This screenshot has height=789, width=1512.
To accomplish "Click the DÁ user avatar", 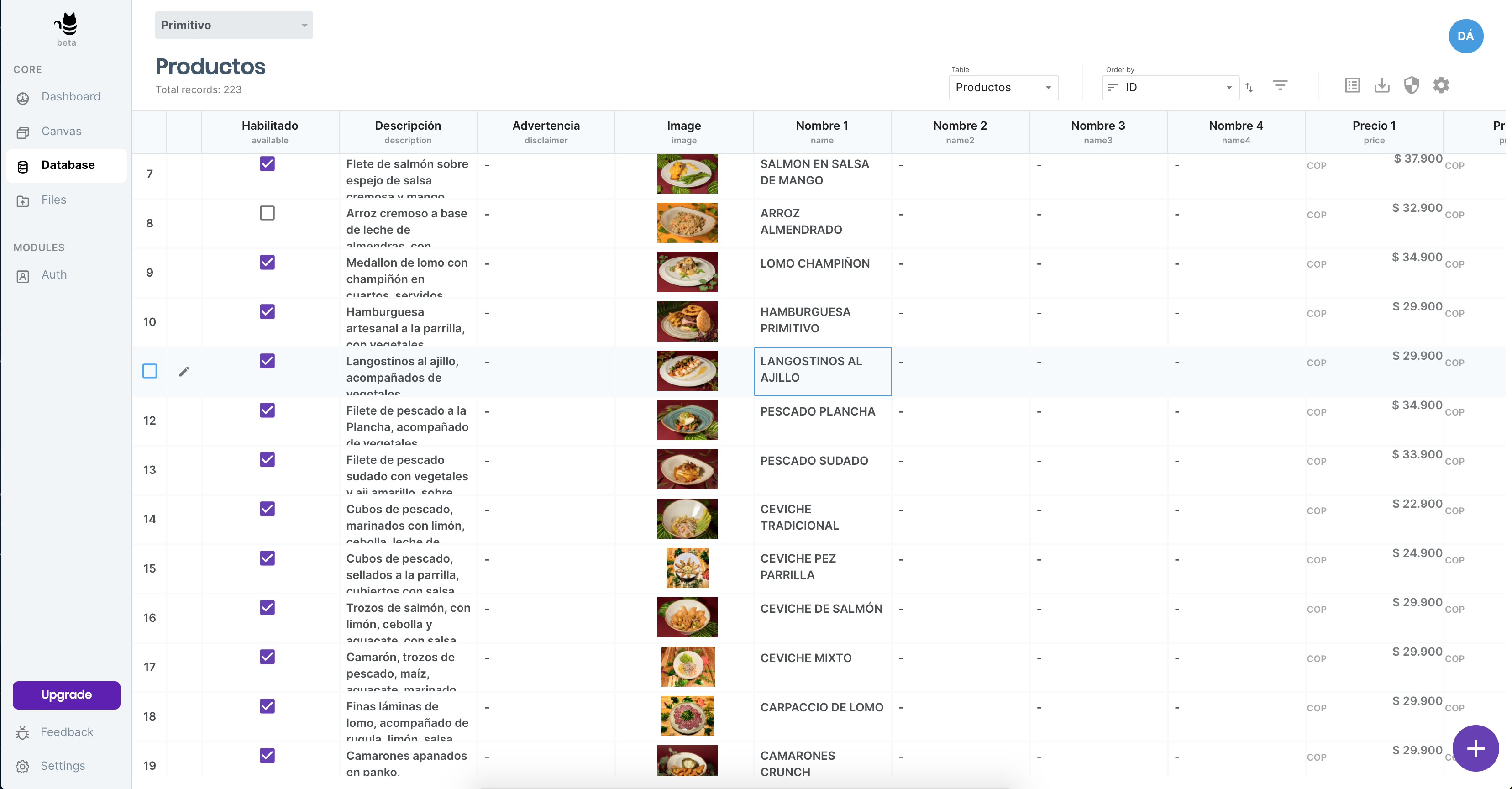I will [1465, 37].
